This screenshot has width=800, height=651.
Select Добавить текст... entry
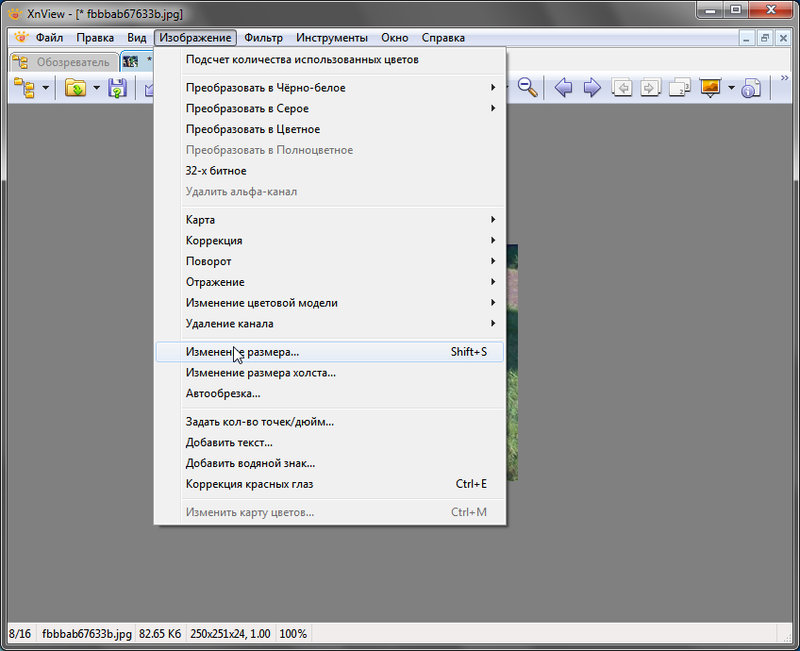pos(330,443)
